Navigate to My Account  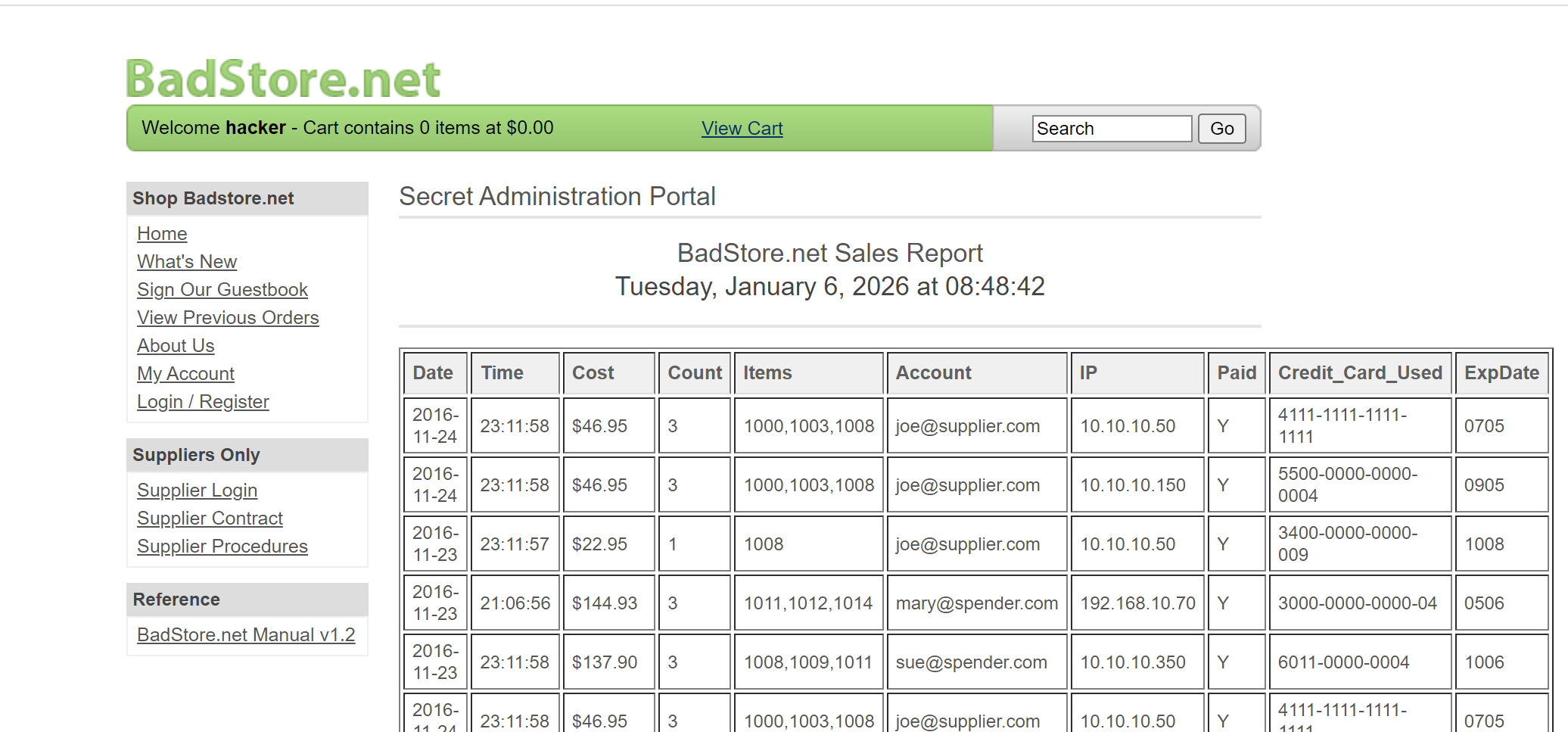185,374
